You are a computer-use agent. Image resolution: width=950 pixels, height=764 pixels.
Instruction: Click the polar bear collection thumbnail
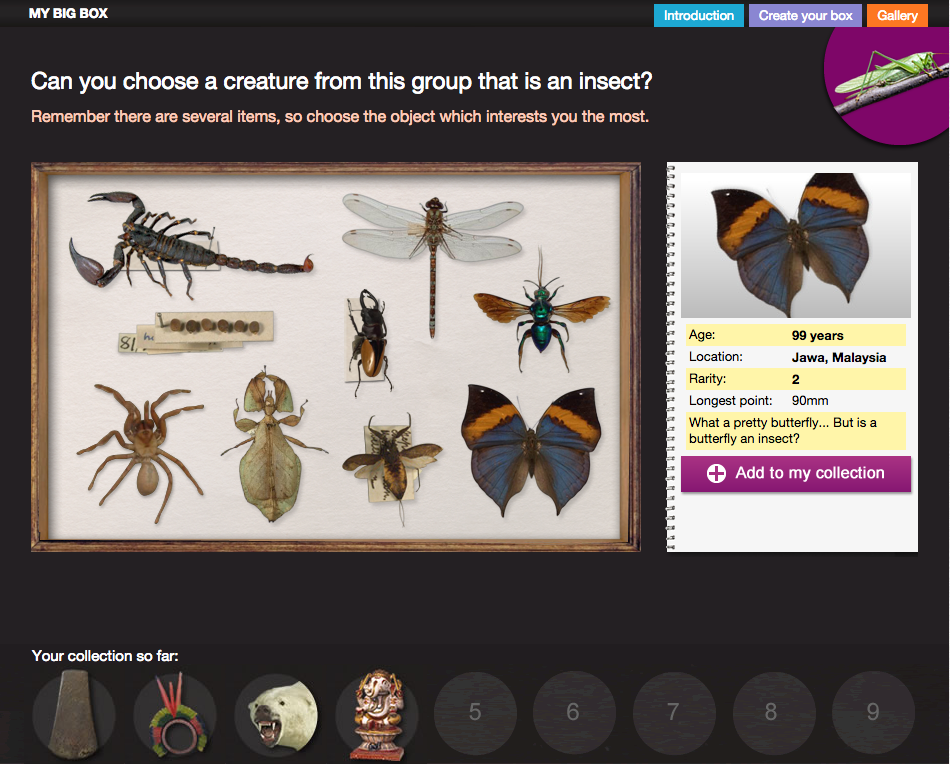click(x=276, y=713)
